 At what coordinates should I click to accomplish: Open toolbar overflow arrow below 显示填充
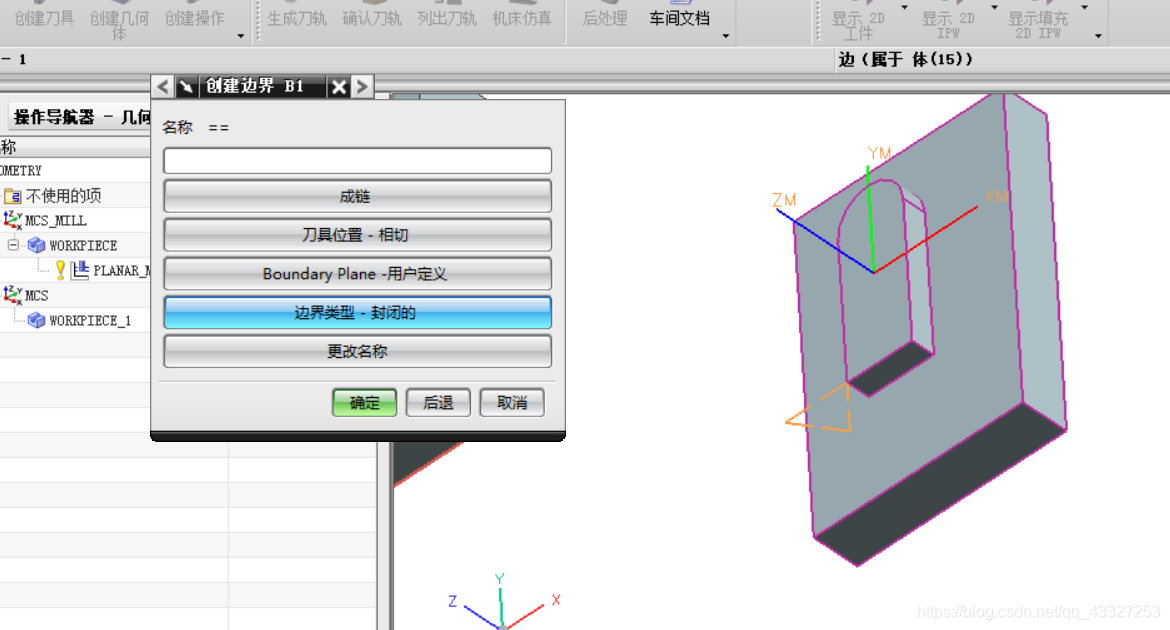(1098, 36)
